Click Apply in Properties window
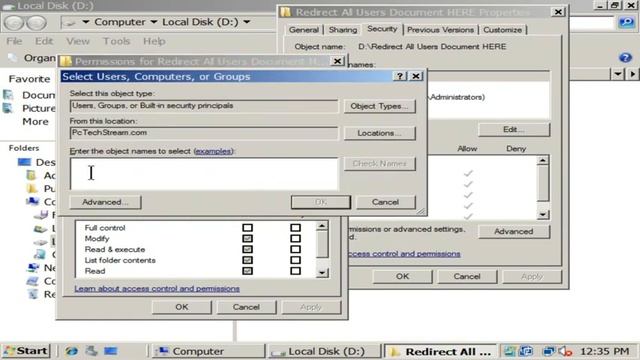640x360 pixels. 532,276
